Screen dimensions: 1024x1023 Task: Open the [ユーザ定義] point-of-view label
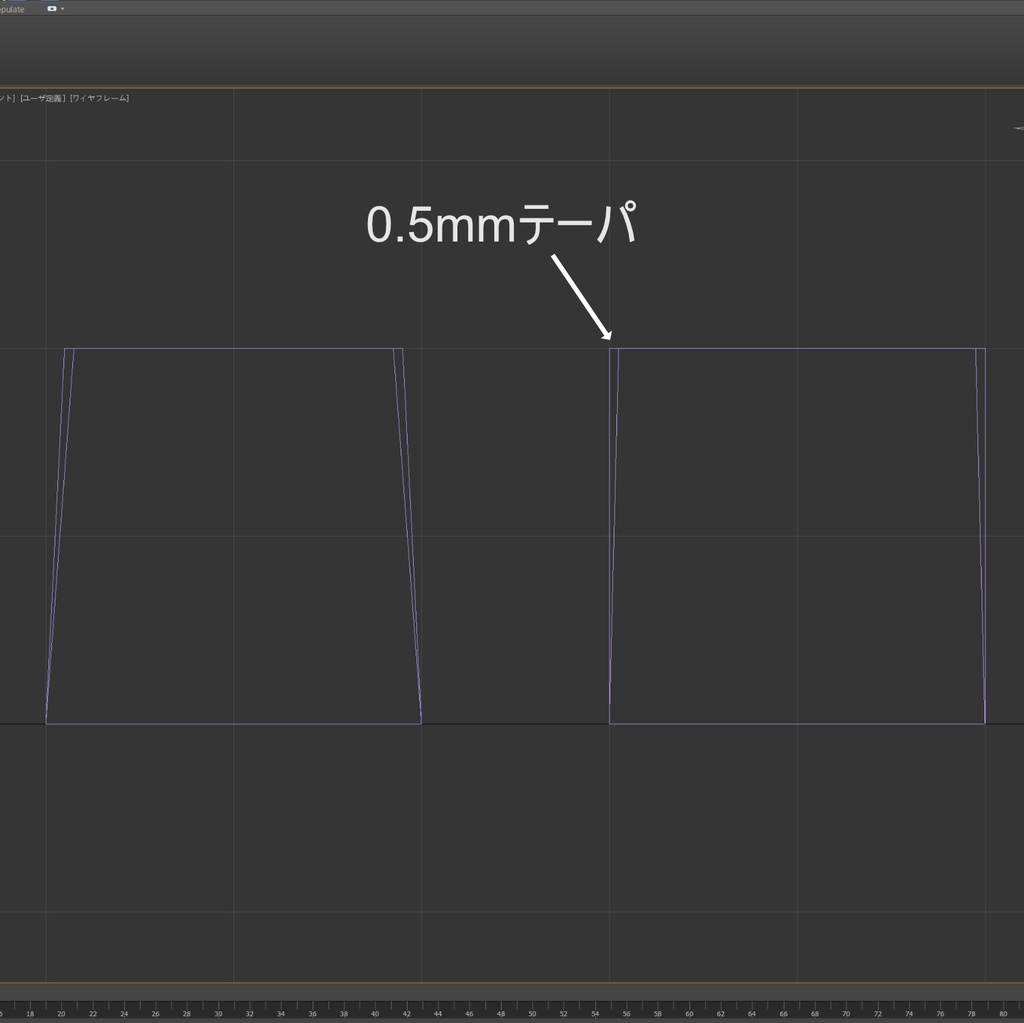42,99
